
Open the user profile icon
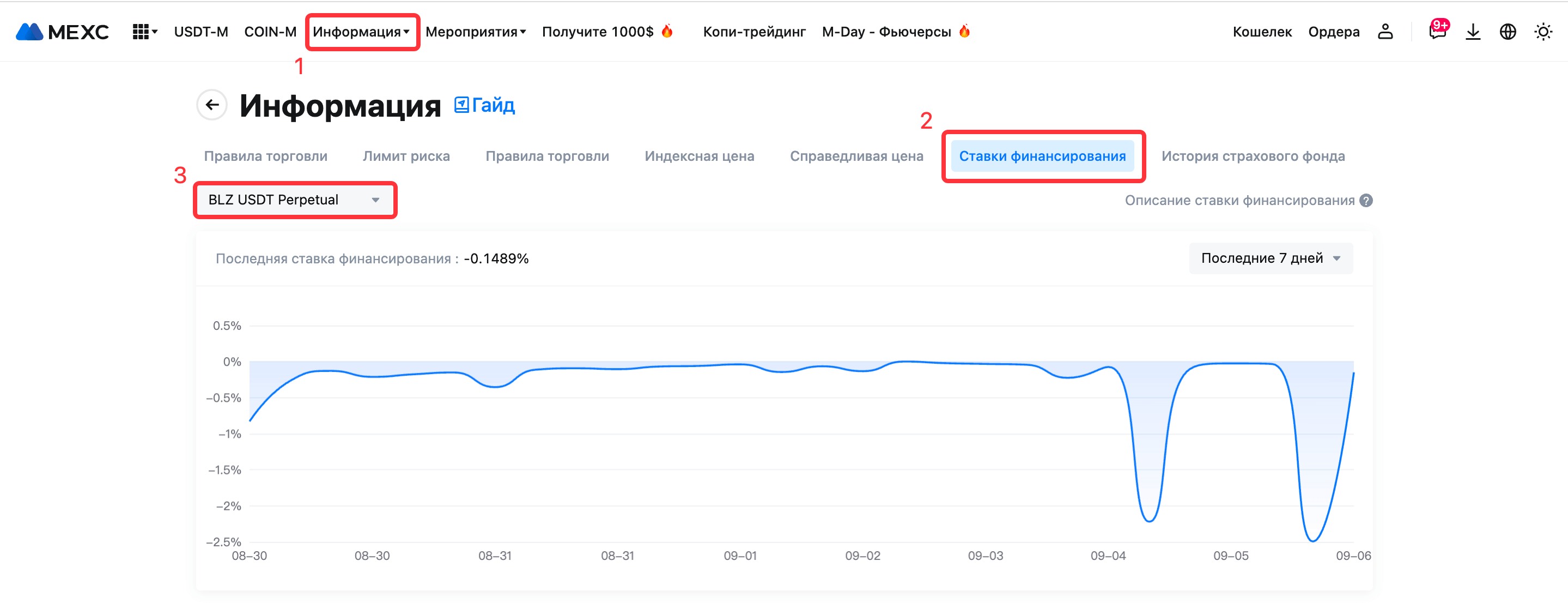[x=1385, y=32]
